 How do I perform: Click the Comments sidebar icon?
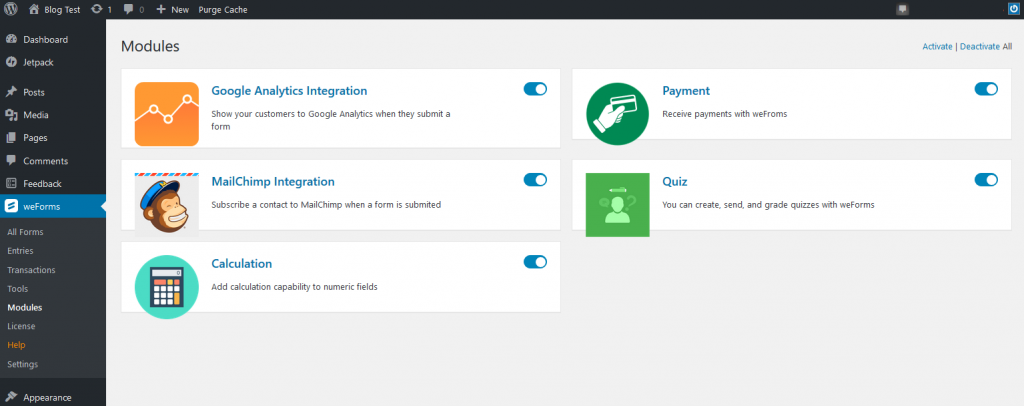pyautogui.click(x=11, y=161)
